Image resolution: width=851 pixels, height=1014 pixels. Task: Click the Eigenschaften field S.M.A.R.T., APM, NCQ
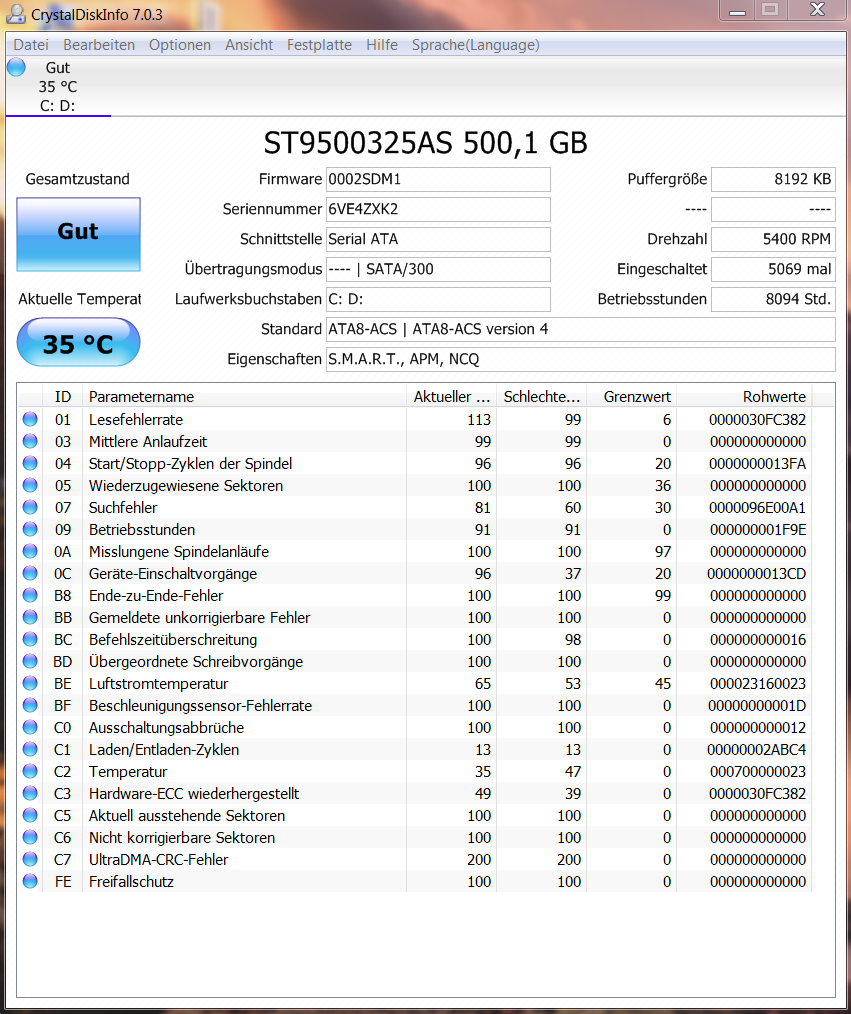(580, 359)
